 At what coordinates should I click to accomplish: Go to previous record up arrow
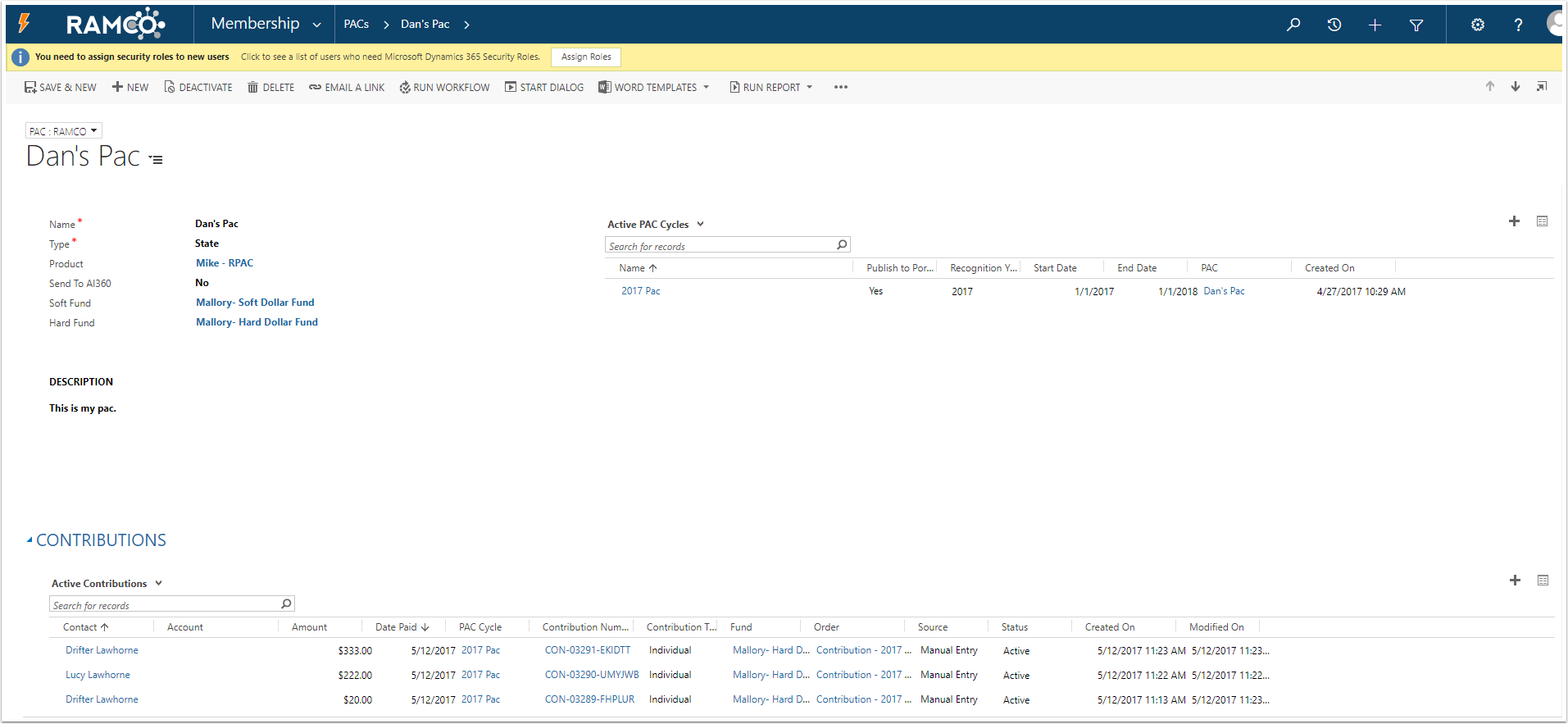pos(1490,86)
